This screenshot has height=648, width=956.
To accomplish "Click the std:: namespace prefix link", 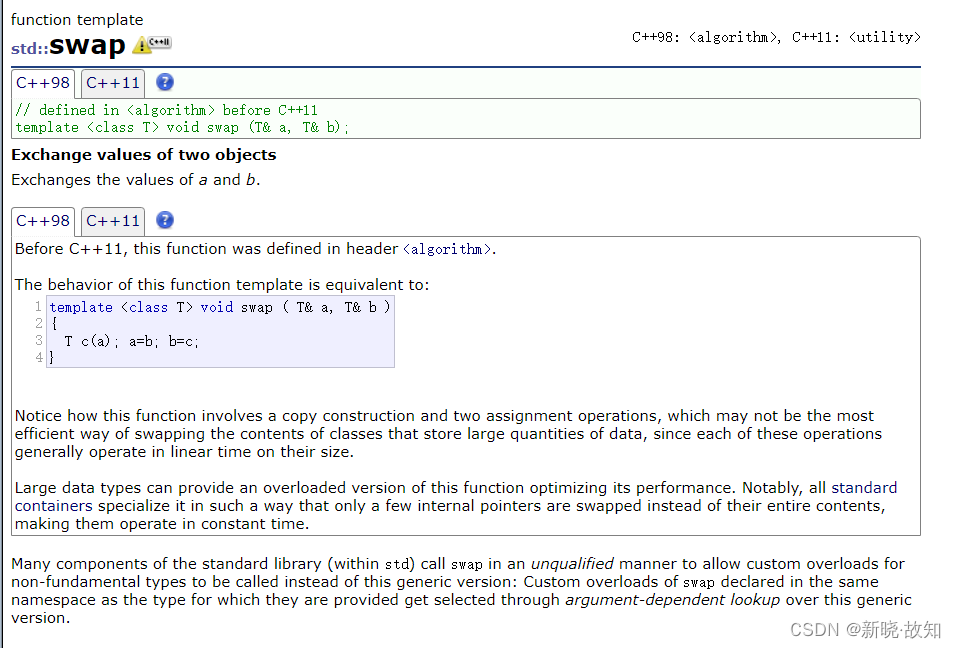I will point(29,49).
